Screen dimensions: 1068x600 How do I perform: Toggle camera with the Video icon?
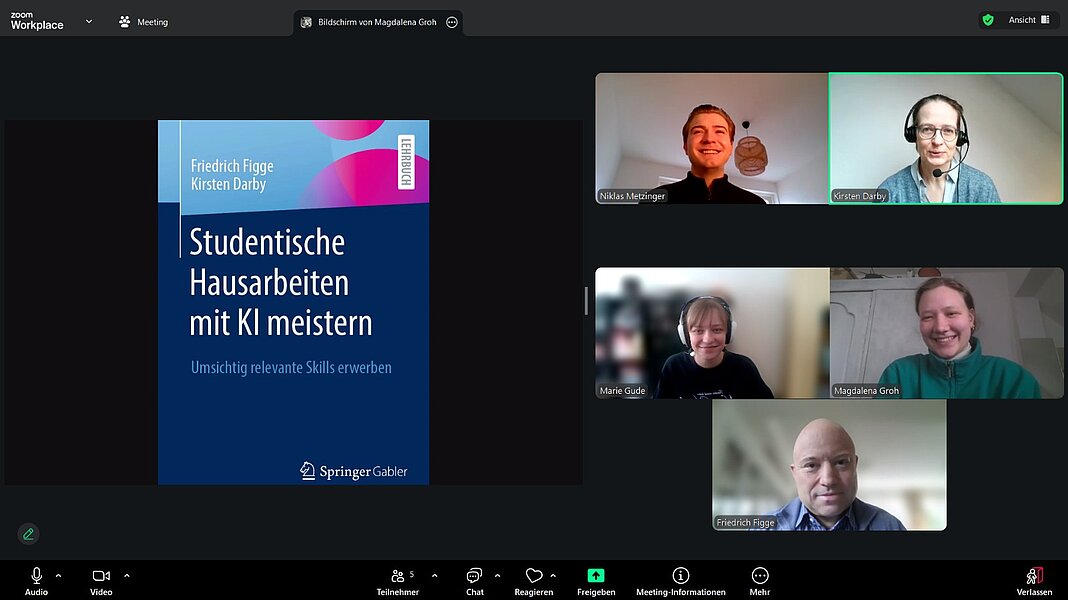(x=101, y=576)
